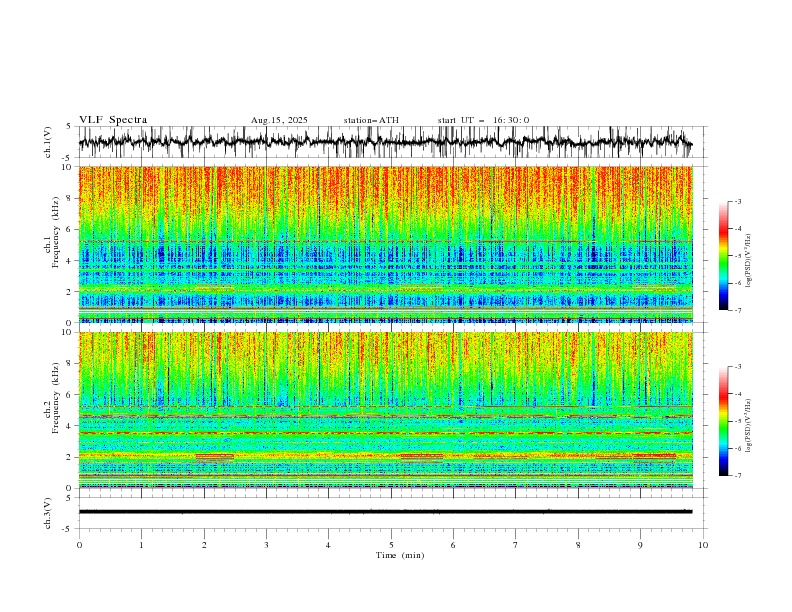Select the "ch.1 Frequency (kHz)" axis label

click(x=53, y=231)
